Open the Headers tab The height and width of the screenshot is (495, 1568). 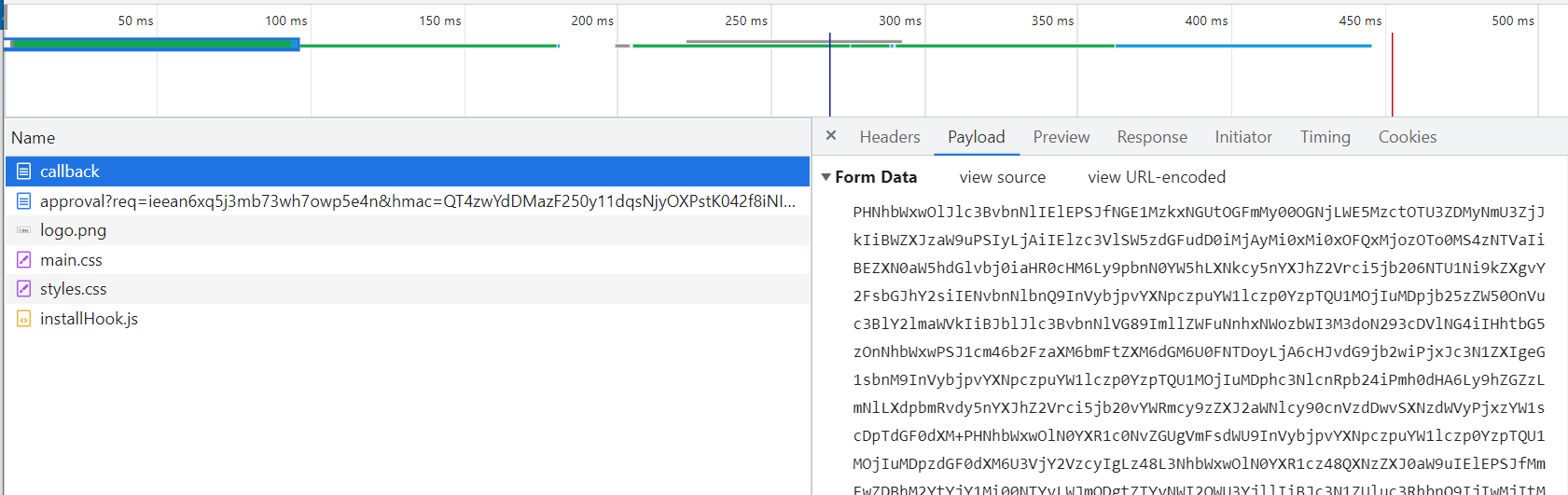[890, 137]
